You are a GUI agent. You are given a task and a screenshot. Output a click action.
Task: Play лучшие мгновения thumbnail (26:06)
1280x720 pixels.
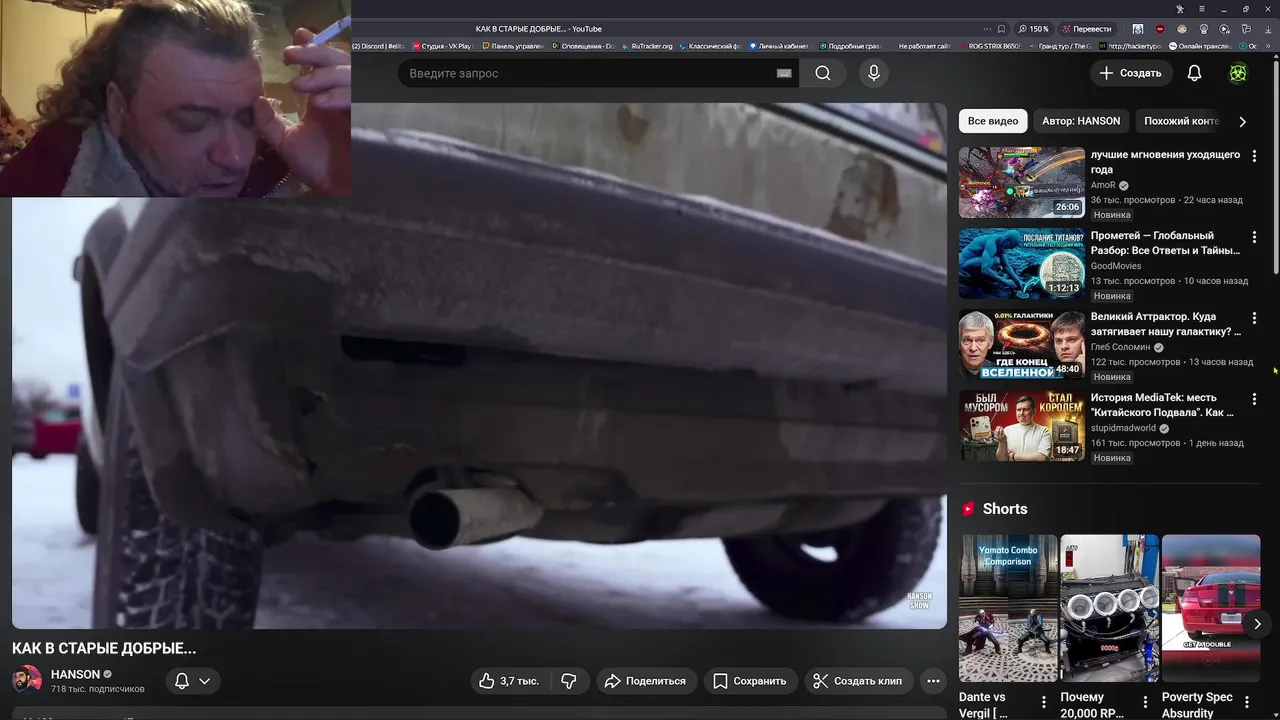point(1021,182)
